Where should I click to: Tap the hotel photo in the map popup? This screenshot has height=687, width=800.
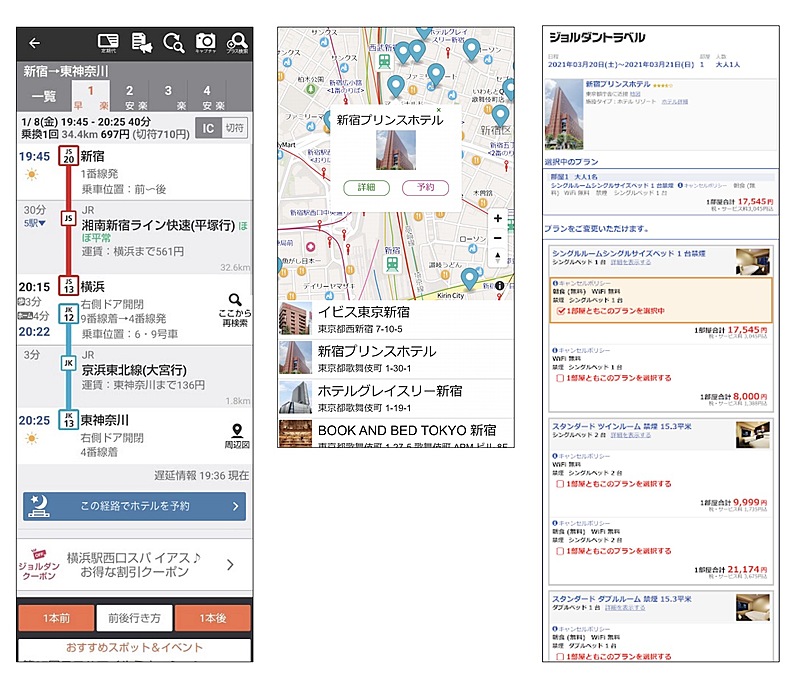(x=396, y=150)
